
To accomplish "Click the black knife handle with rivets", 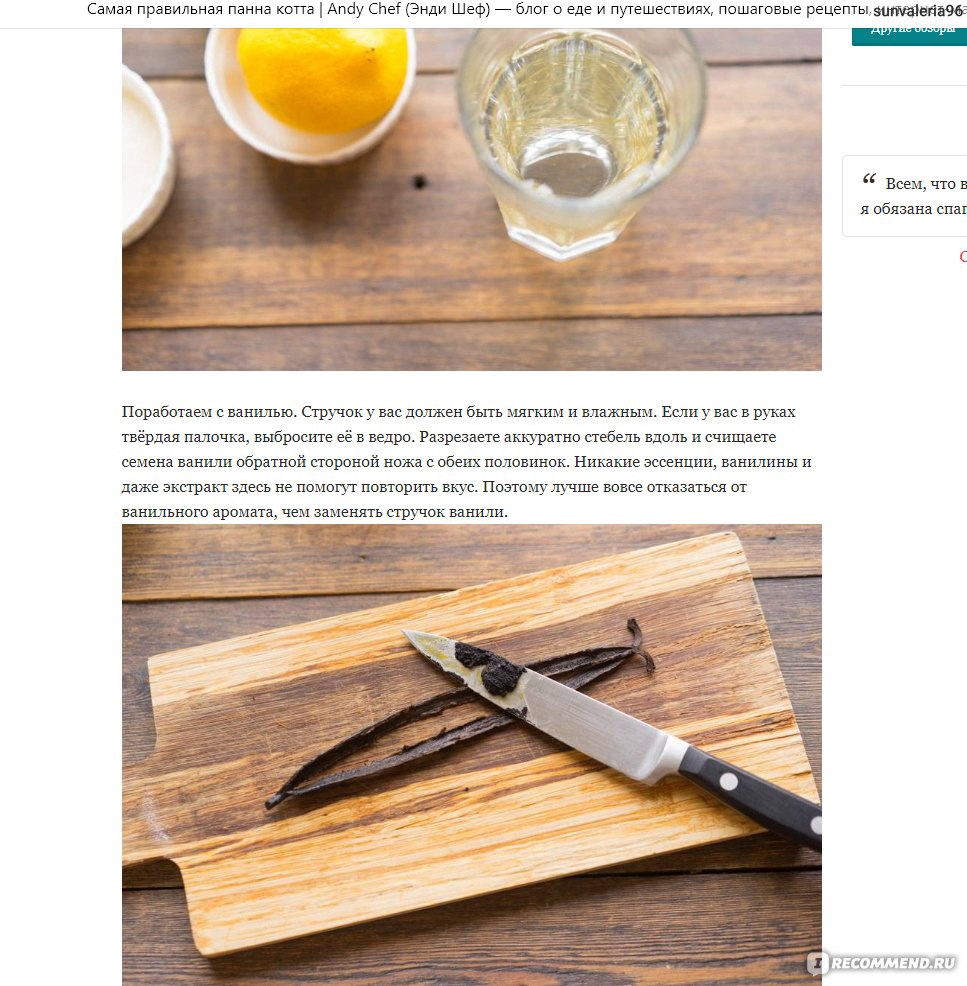I will (x=752, y=795).
